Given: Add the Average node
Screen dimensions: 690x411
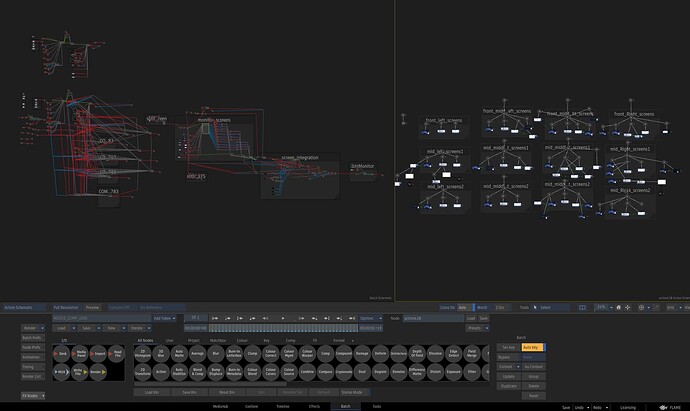Looking at the screenshot, I should pyautogui.click(x=198, y=353).
